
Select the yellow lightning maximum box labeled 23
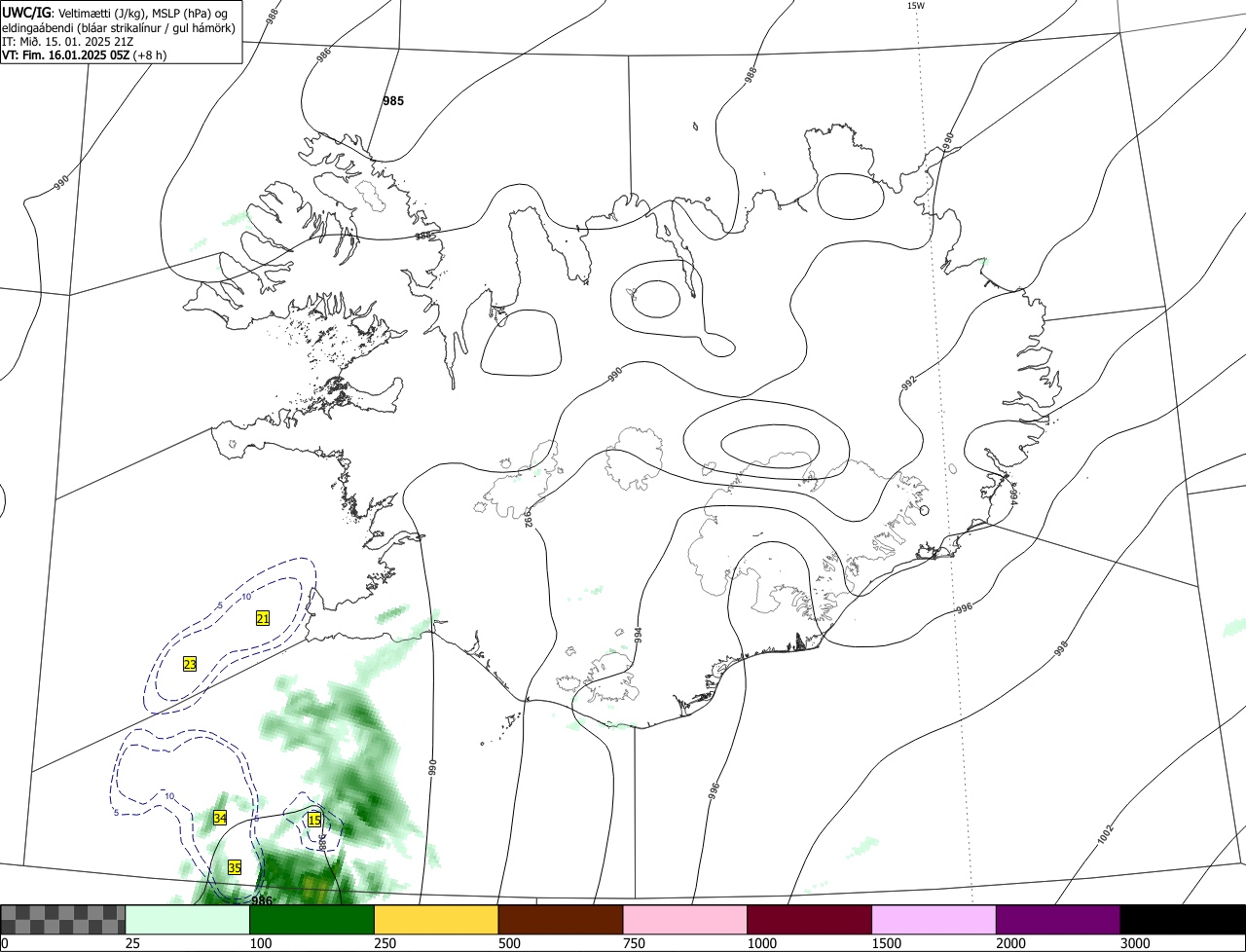point(190,664)
